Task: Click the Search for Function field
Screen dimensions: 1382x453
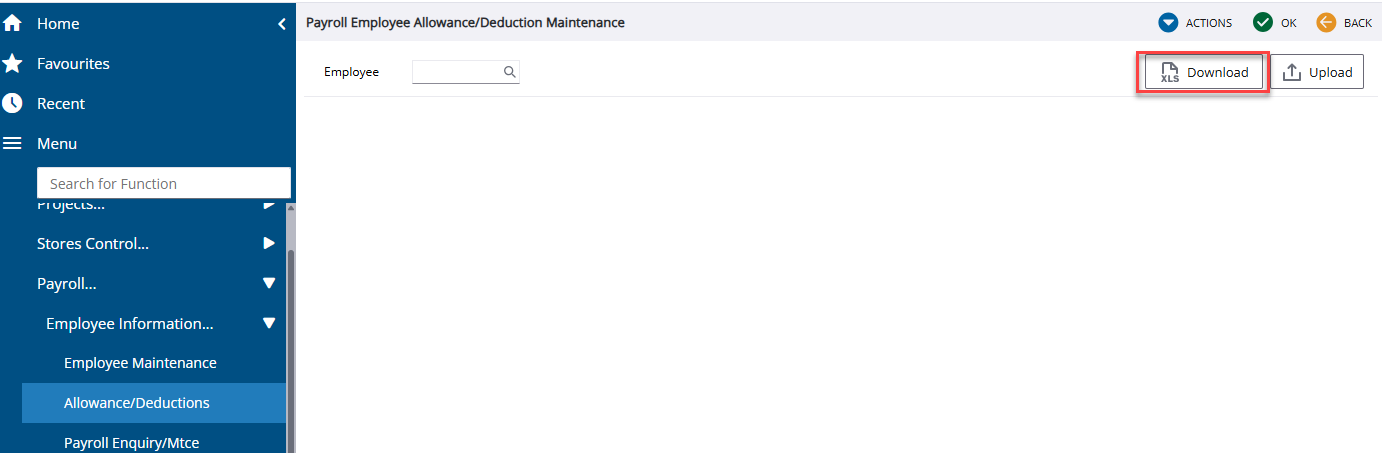Action: [x=163, y=183]
